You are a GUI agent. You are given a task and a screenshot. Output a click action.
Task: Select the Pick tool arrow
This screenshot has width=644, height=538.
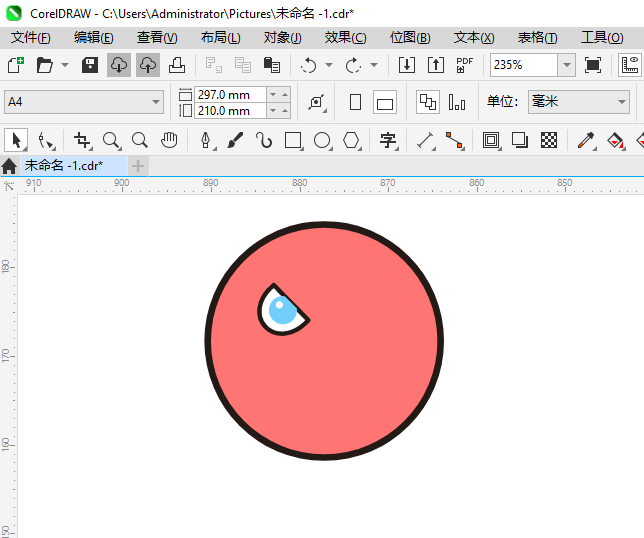coord(16,140)
